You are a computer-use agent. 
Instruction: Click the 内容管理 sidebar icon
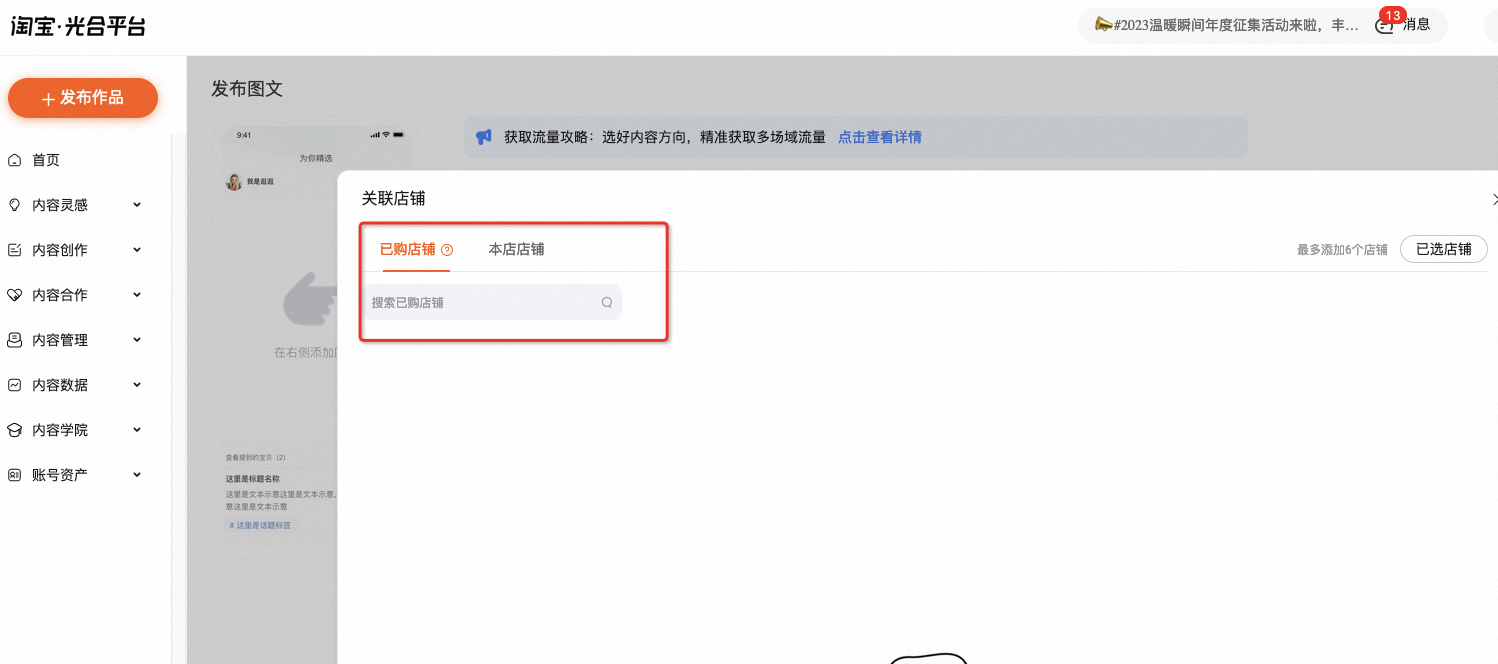[x=15, y=340]
